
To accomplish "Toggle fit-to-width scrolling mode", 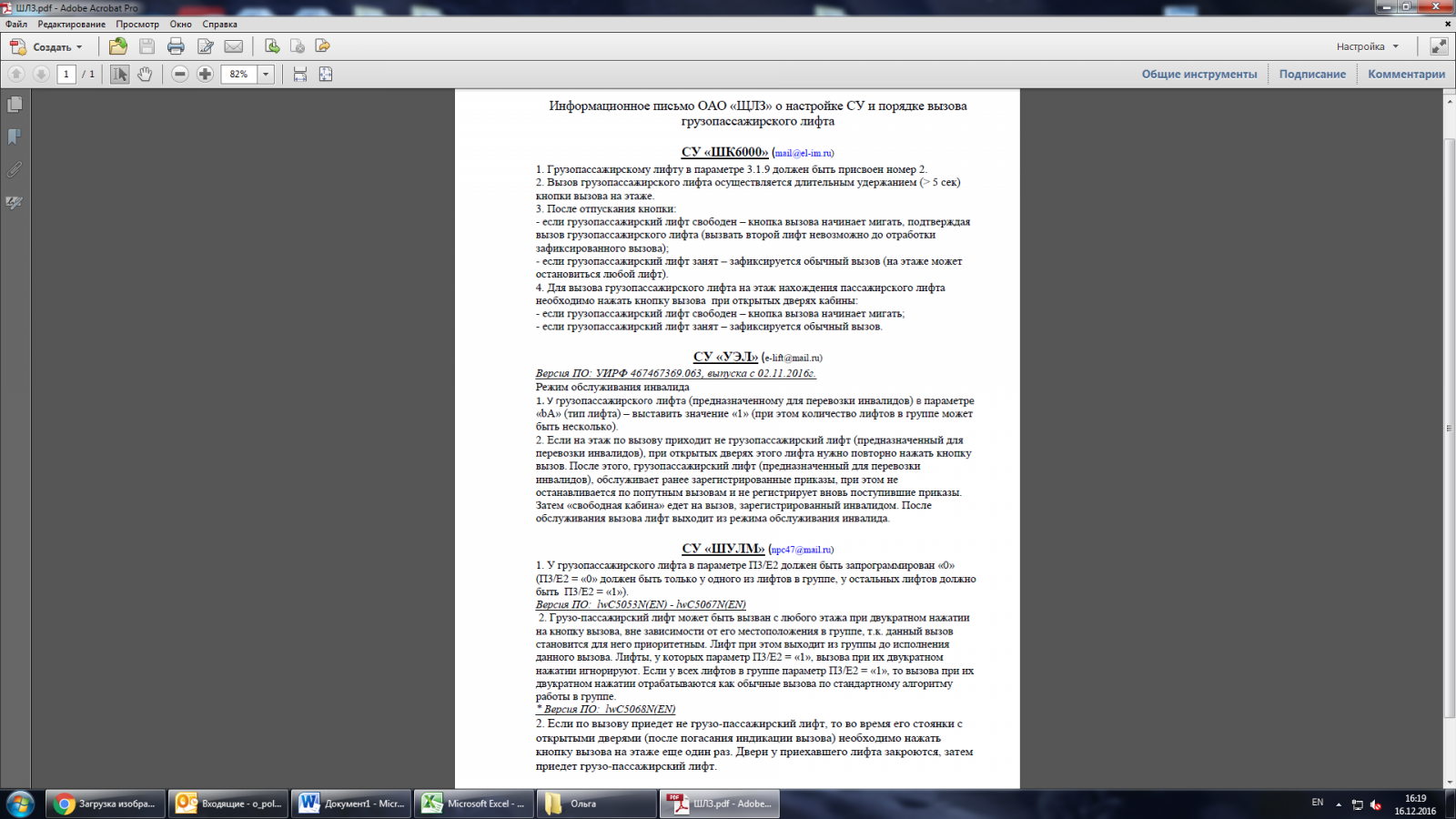I will 300,74.
